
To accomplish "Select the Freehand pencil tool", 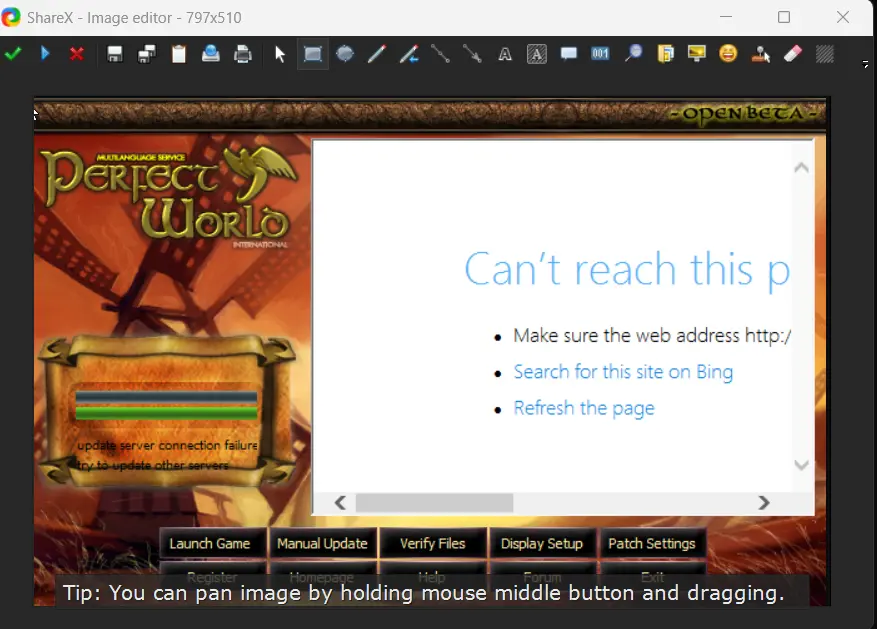I will click(x=377, y=54).
